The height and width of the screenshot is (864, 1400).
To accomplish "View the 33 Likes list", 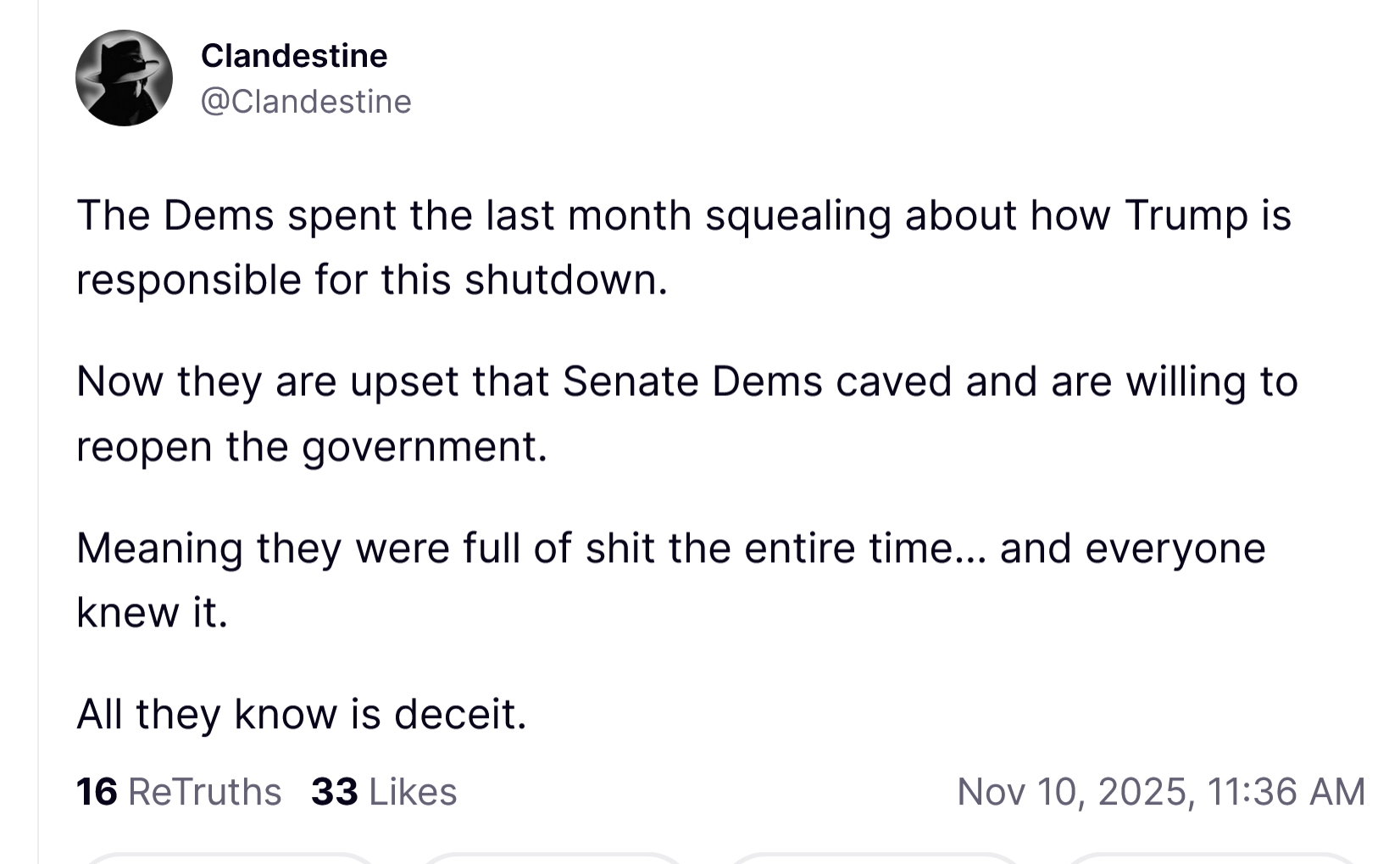I will [384, 792].
